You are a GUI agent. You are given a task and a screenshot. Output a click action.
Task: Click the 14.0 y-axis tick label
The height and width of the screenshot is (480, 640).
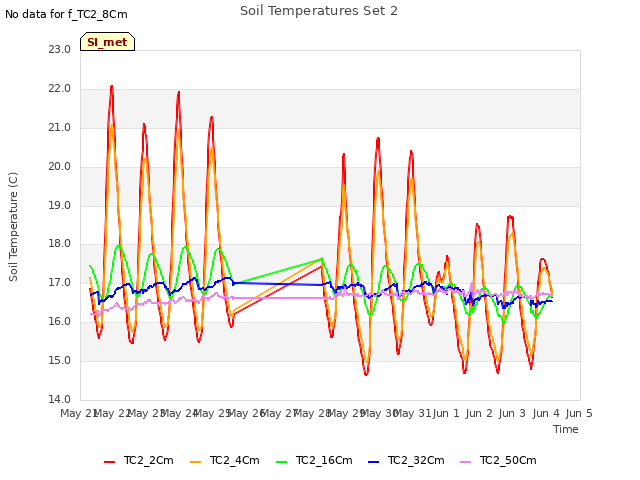(x=60, y=399)
